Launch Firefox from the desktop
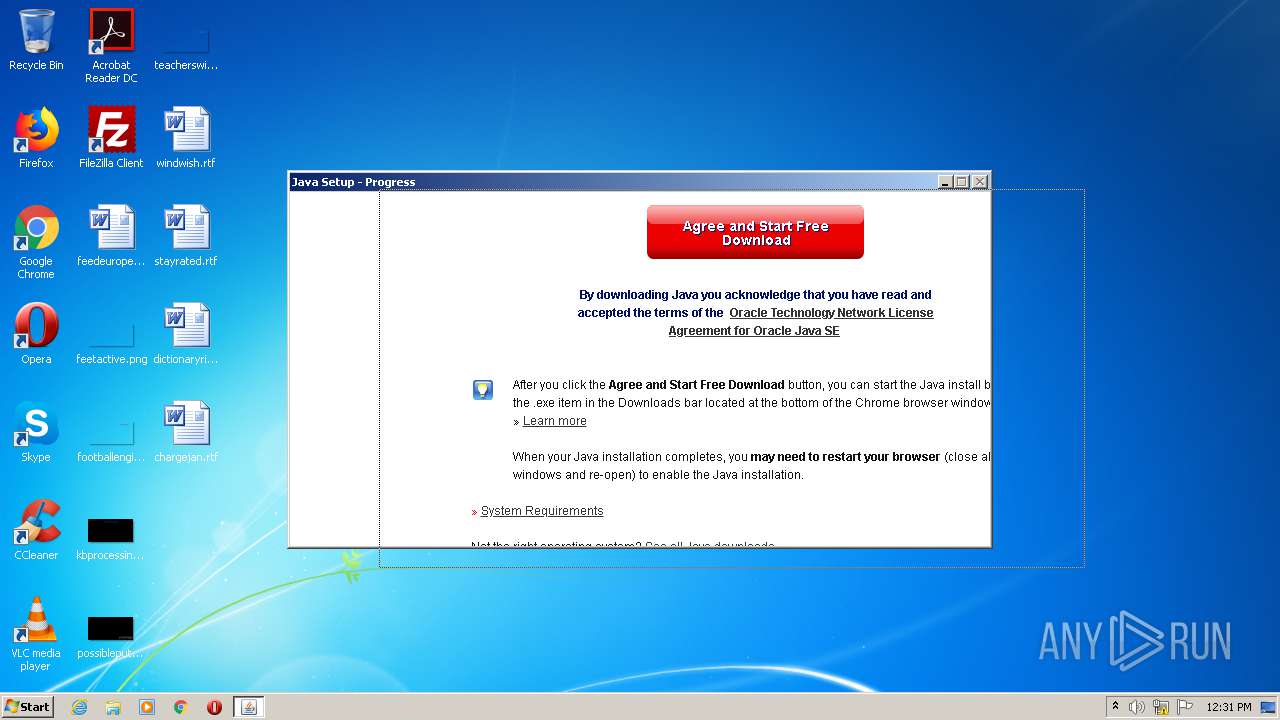1280x720 pixels. pos(36,138)
